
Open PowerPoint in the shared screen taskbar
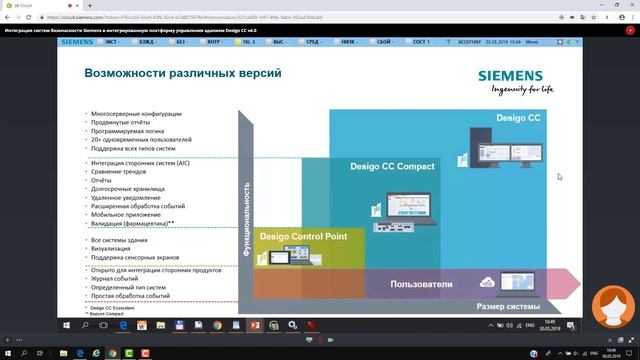pos(255,325)
